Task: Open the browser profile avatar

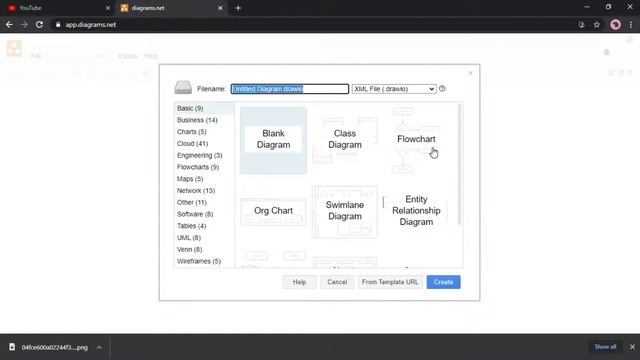Action: [615, 24]
